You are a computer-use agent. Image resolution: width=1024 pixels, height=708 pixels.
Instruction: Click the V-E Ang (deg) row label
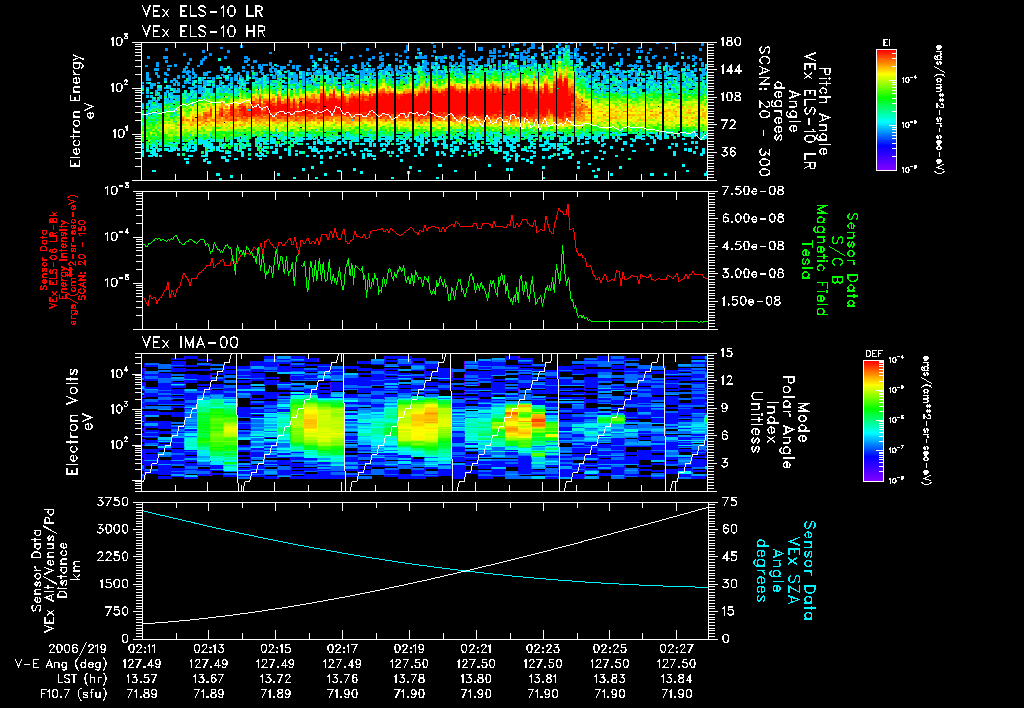pyautogui.click(x=61, y=664)
